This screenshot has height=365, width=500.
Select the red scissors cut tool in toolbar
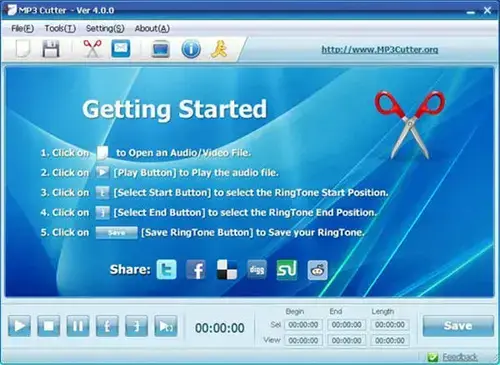pyautogui.click(x=92, y=49)
